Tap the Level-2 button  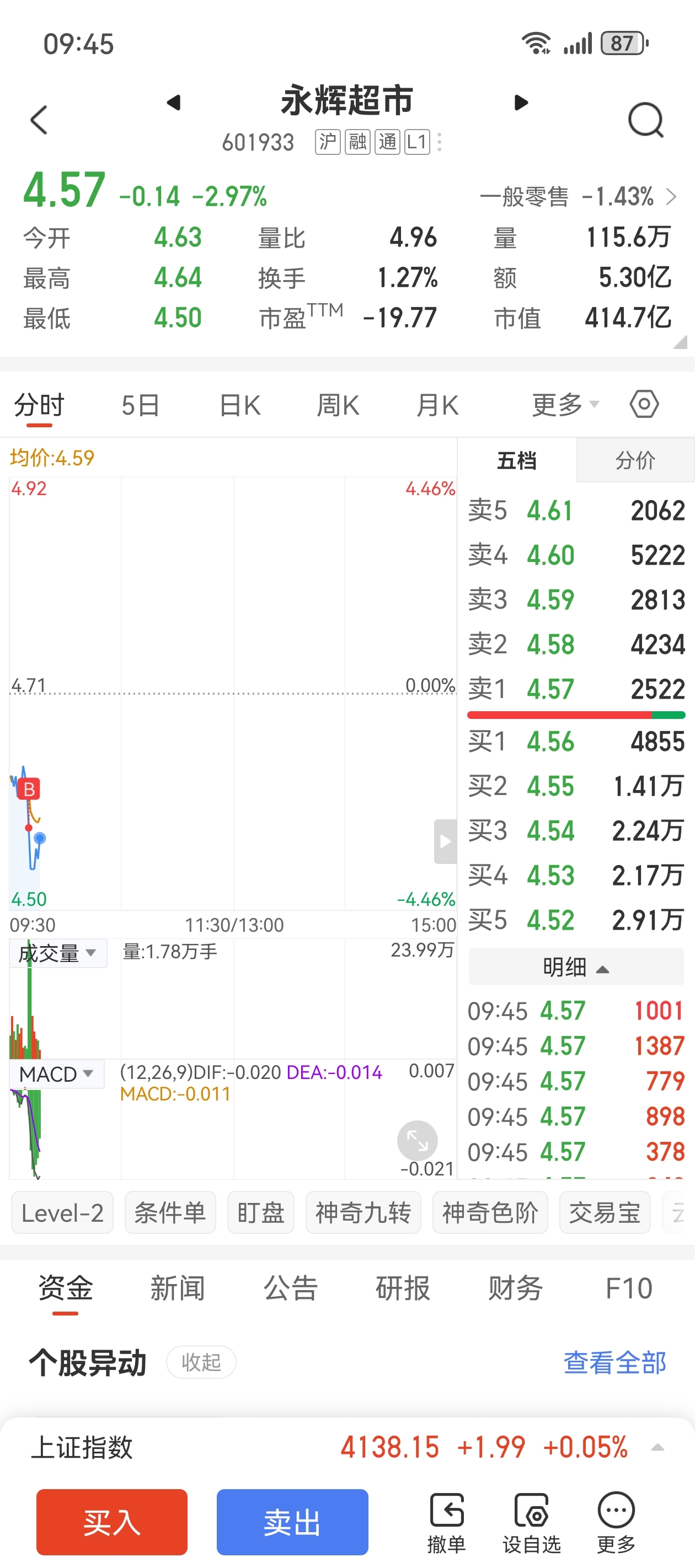click(x=62, y=1212)
